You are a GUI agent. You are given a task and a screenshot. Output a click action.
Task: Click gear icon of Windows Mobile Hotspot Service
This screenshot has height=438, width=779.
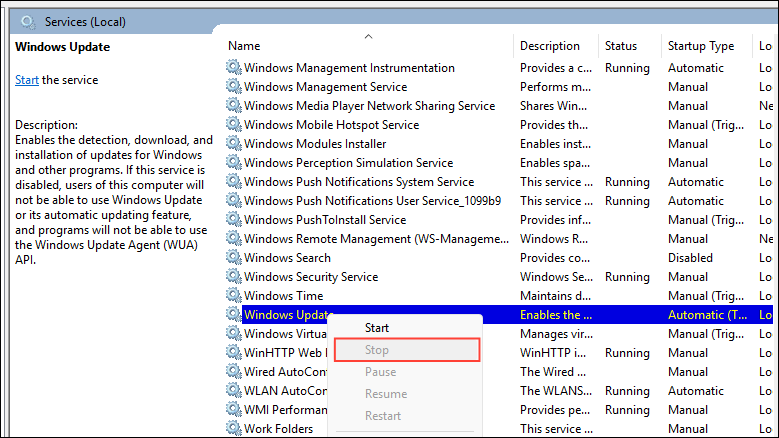point(234,124)
